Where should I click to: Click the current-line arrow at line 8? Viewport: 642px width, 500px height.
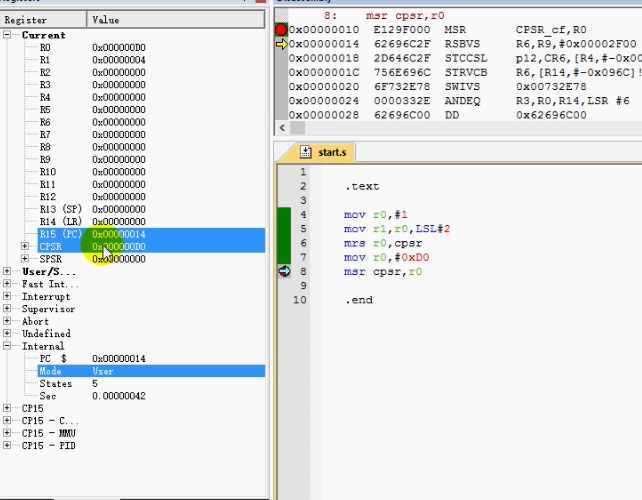[284, 271]
